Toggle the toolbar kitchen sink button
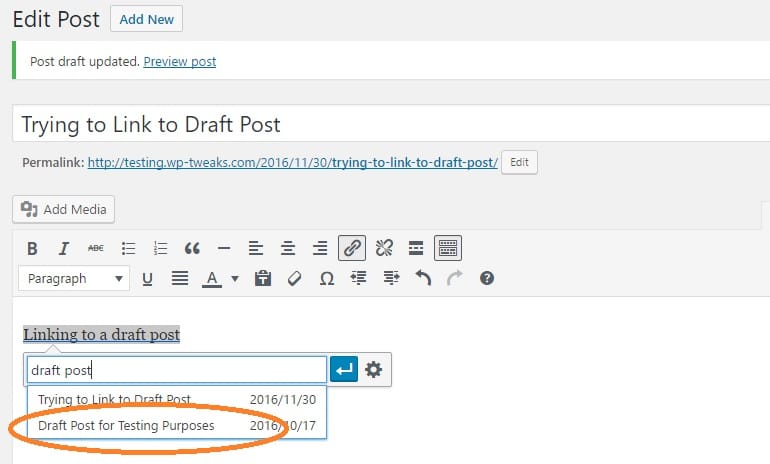This screenshot has height=464, width=770. click(x=448, y=248)
